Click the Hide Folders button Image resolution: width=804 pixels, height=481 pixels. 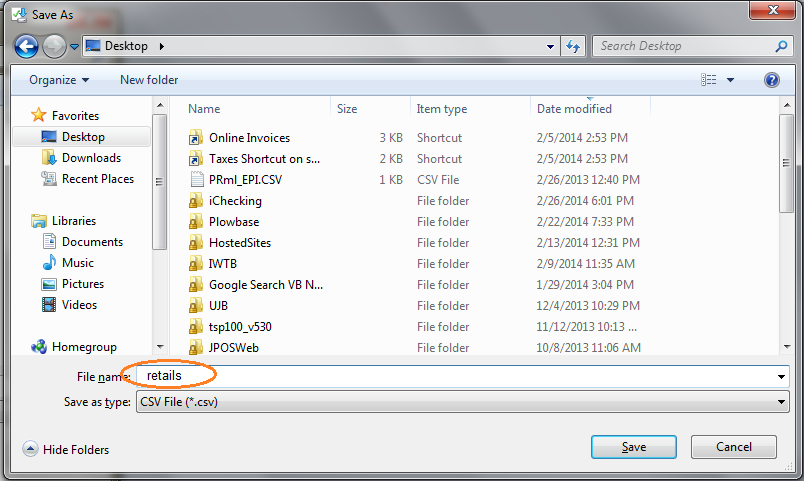coord(66,450)
